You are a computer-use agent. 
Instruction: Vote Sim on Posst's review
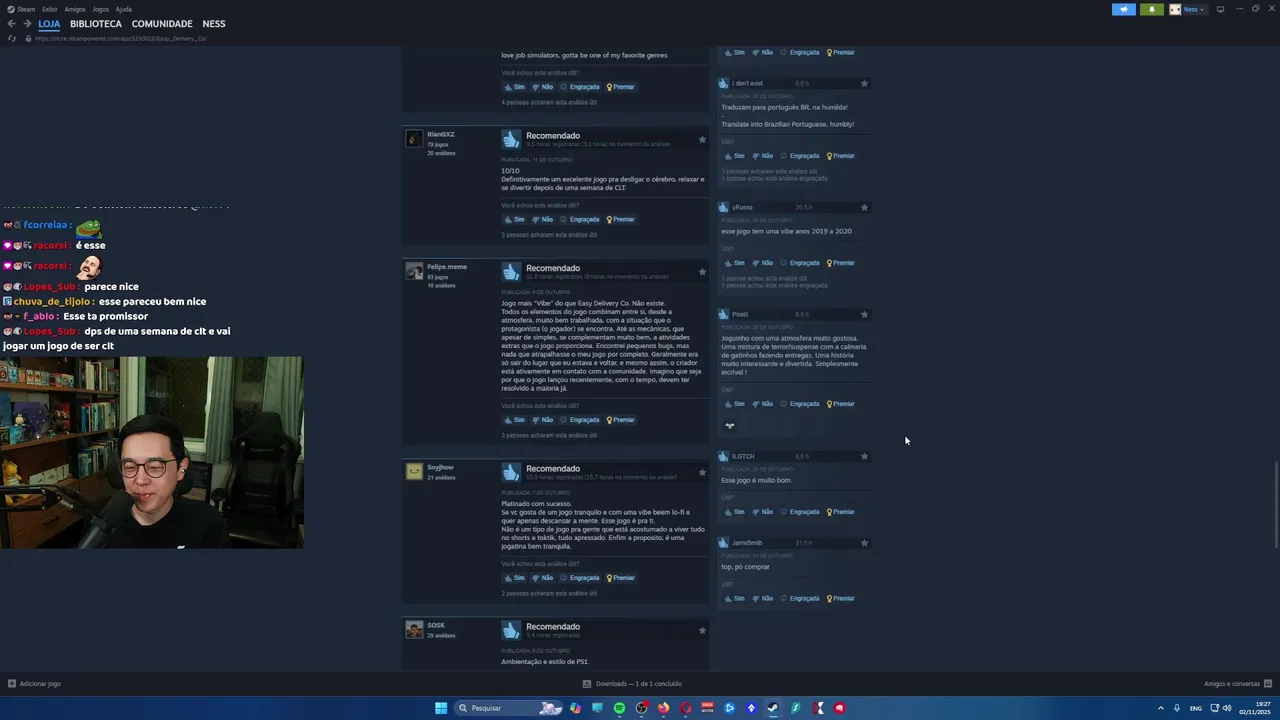[x=734, y=404]
